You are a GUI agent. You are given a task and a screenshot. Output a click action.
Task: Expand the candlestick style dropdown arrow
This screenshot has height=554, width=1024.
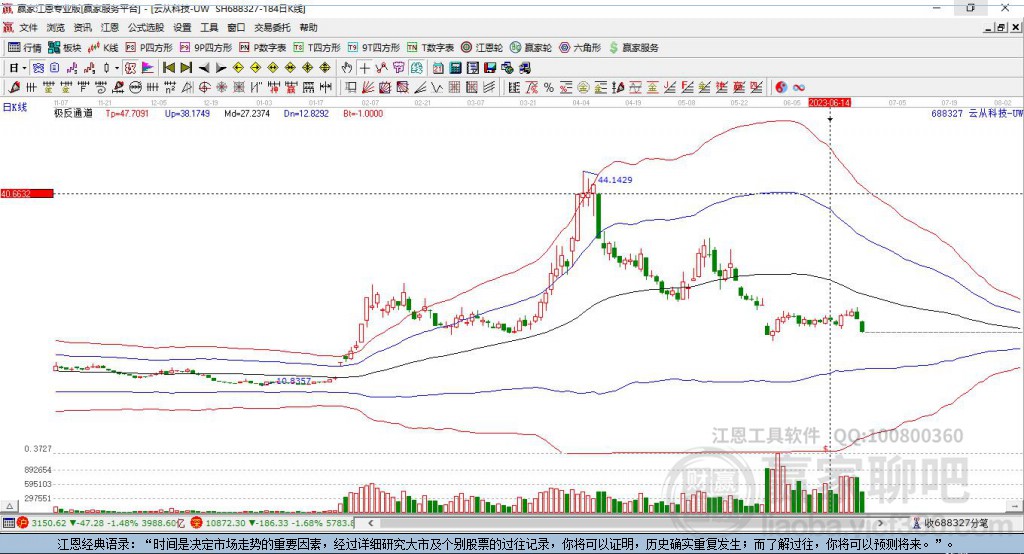117,68
